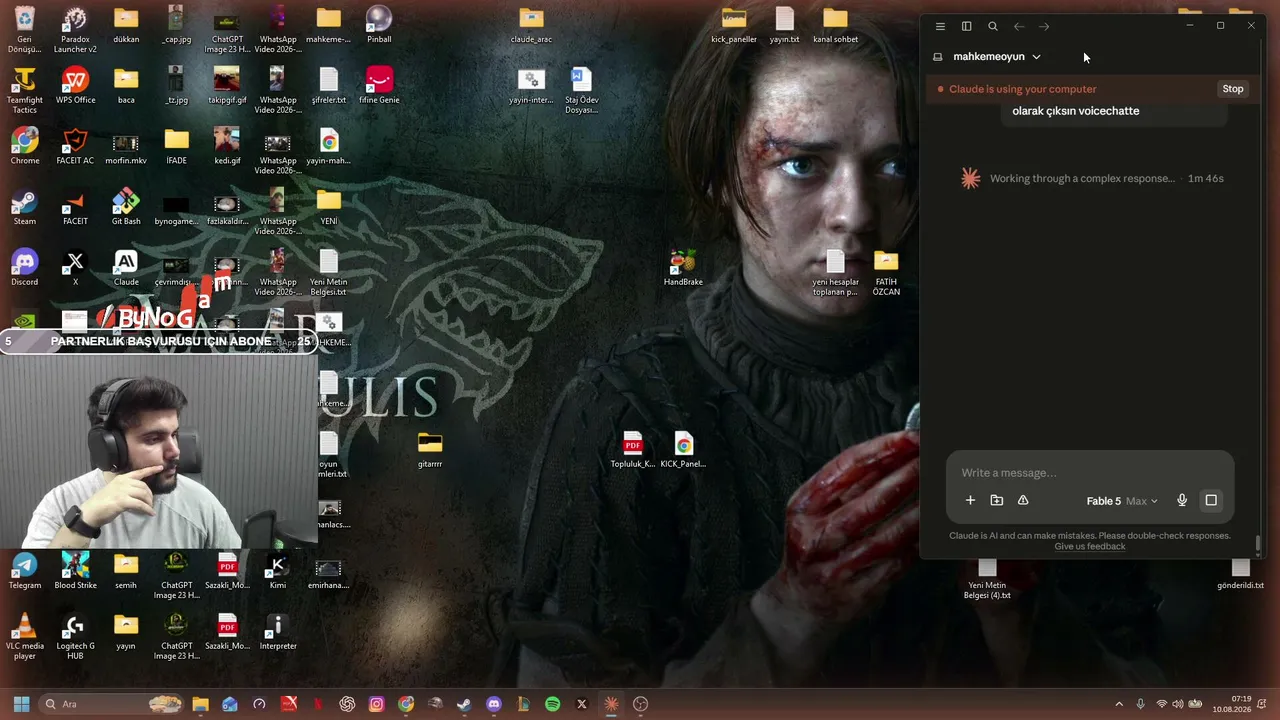Select the Git Bash desktop icon
This screenshot has width=1280, height=720.
126,207
